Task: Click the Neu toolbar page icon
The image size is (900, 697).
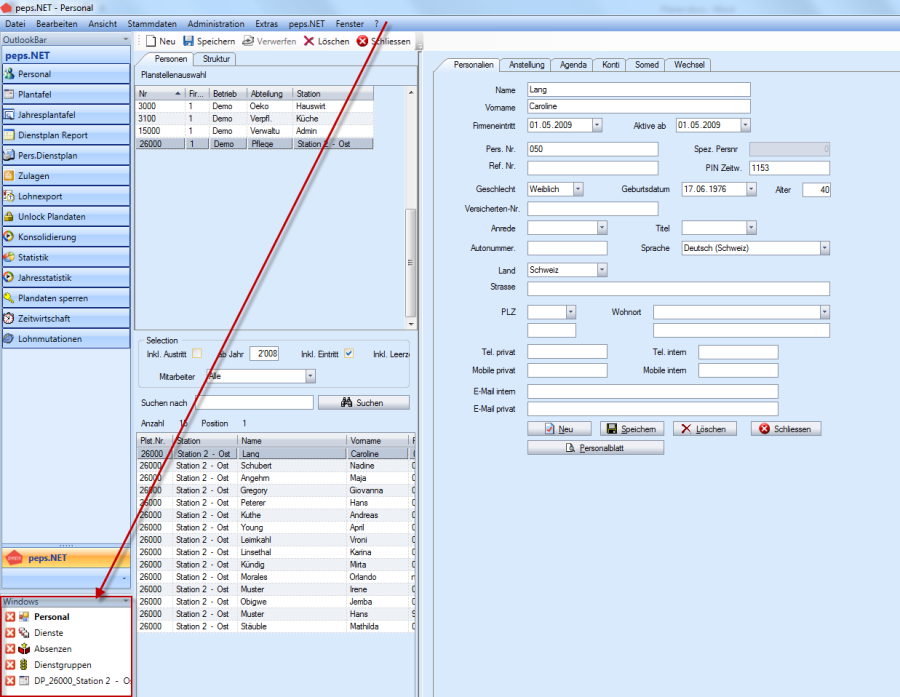Action: click(151, 41)
